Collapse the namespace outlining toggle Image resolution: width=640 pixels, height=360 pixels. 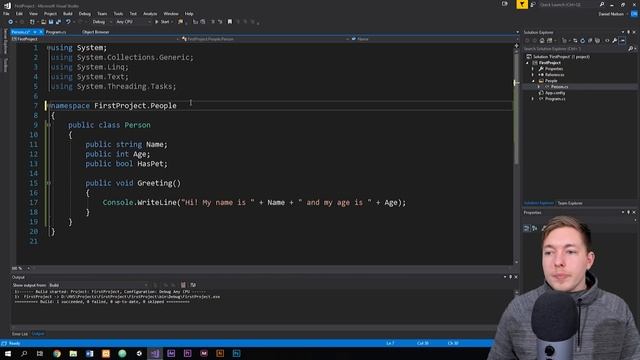click(x=48, y=106)
